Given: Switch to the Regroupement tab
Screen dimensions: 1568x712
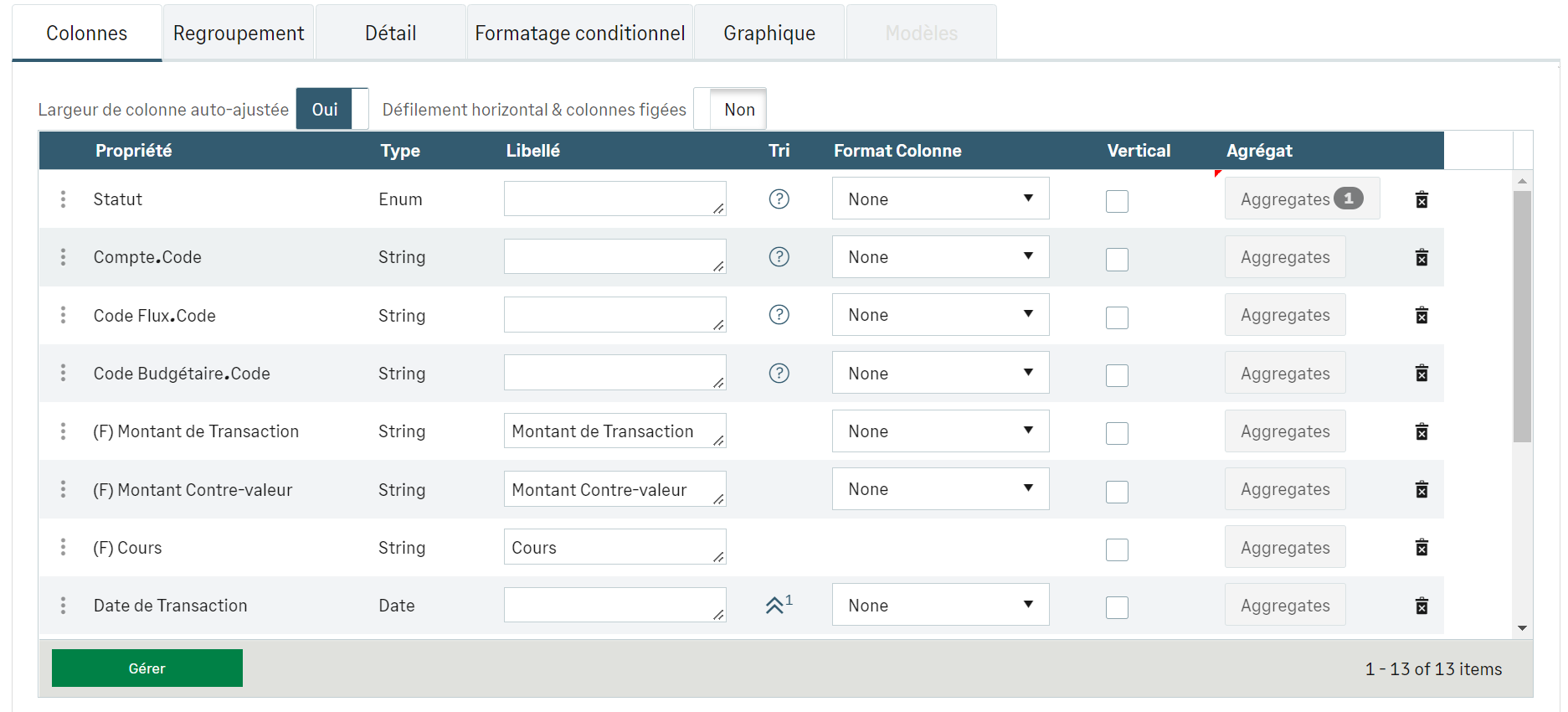Looking at the screenshot, I should coord(238,33).
